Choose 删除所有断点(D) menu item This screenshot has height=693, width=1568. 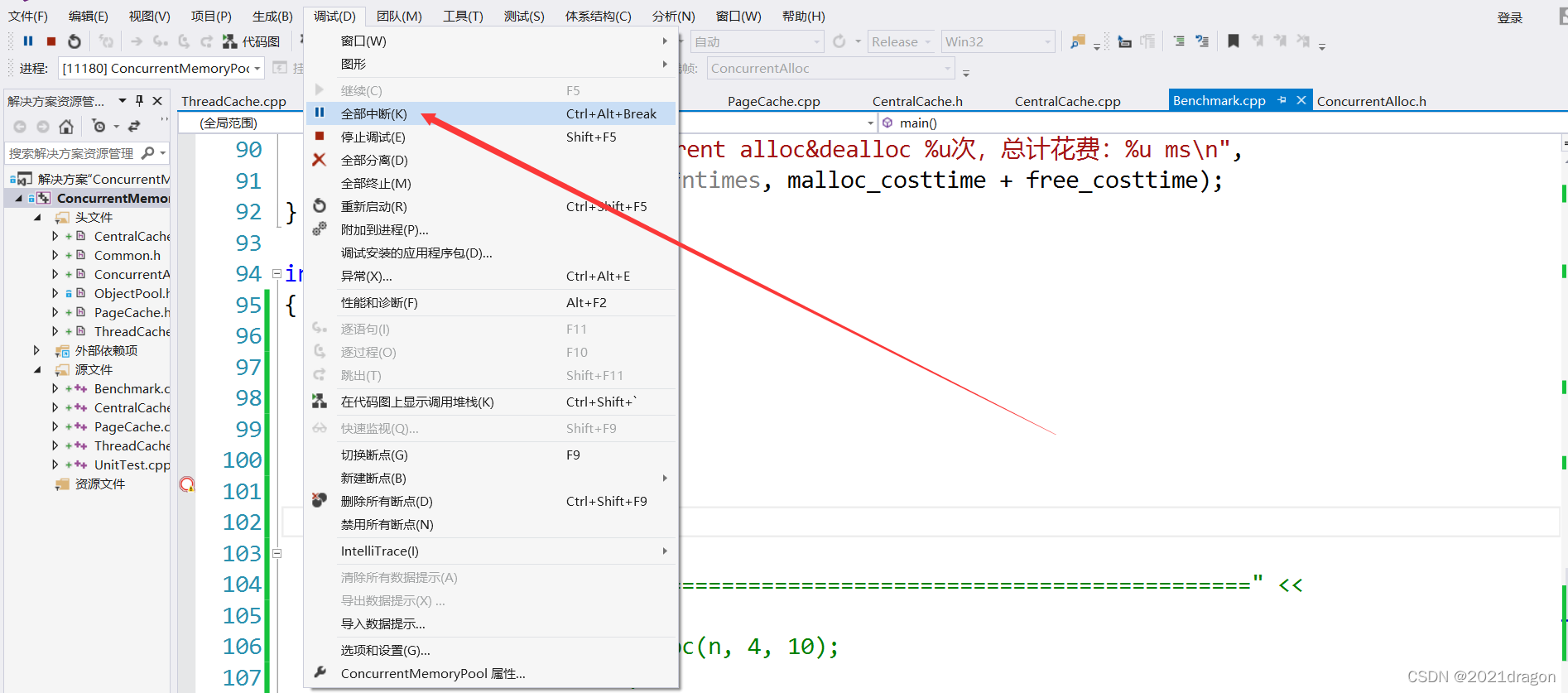(x=491, y=501)
